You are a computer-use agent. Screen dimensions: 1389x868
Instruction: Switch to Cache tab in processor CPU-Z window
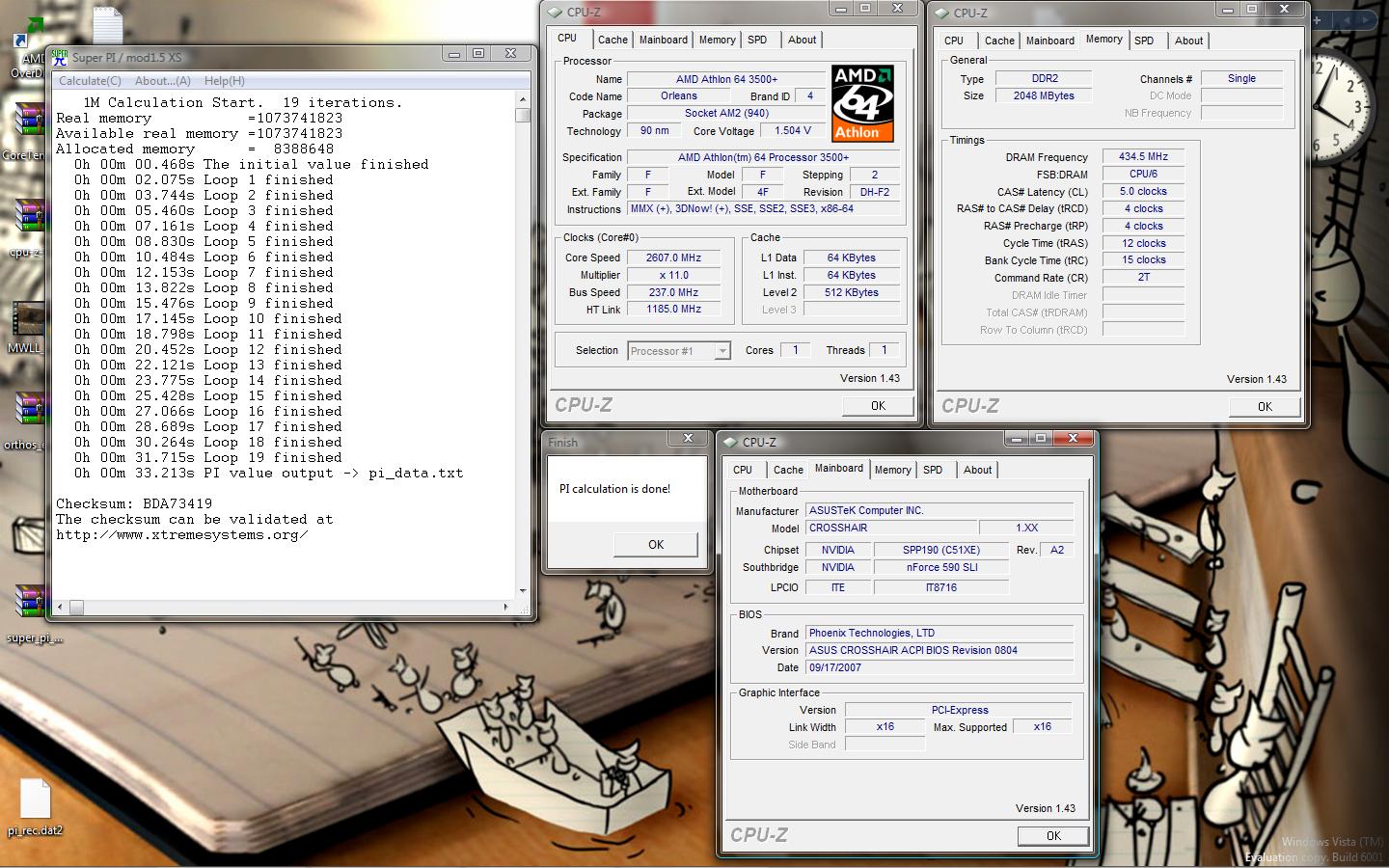click(613, 40)
